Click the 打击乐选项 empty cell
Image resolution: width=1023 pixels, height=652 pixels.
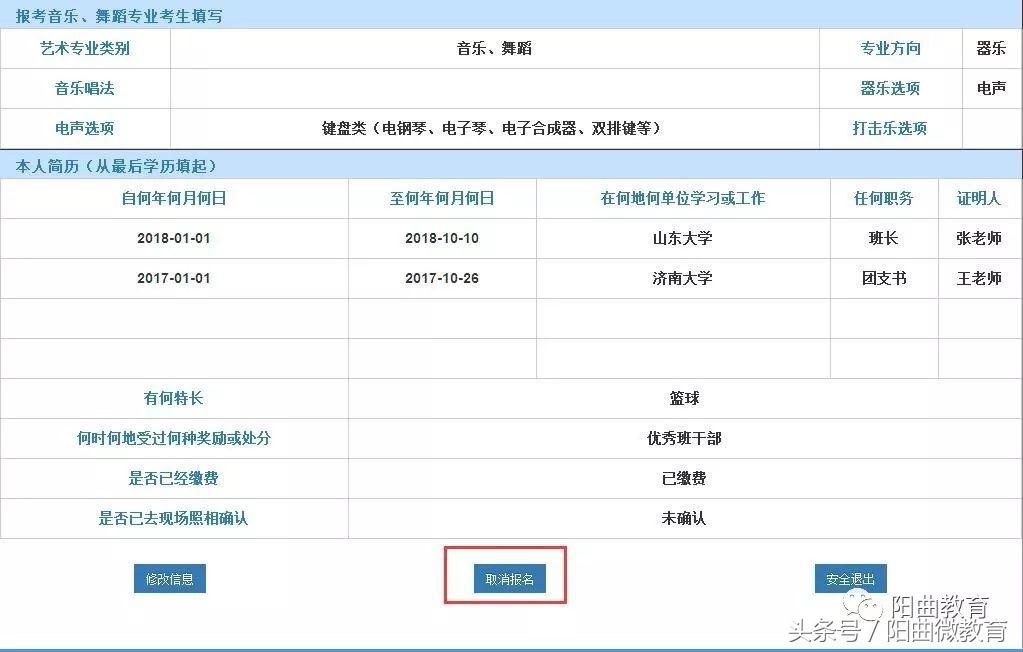tap(991, 128)
